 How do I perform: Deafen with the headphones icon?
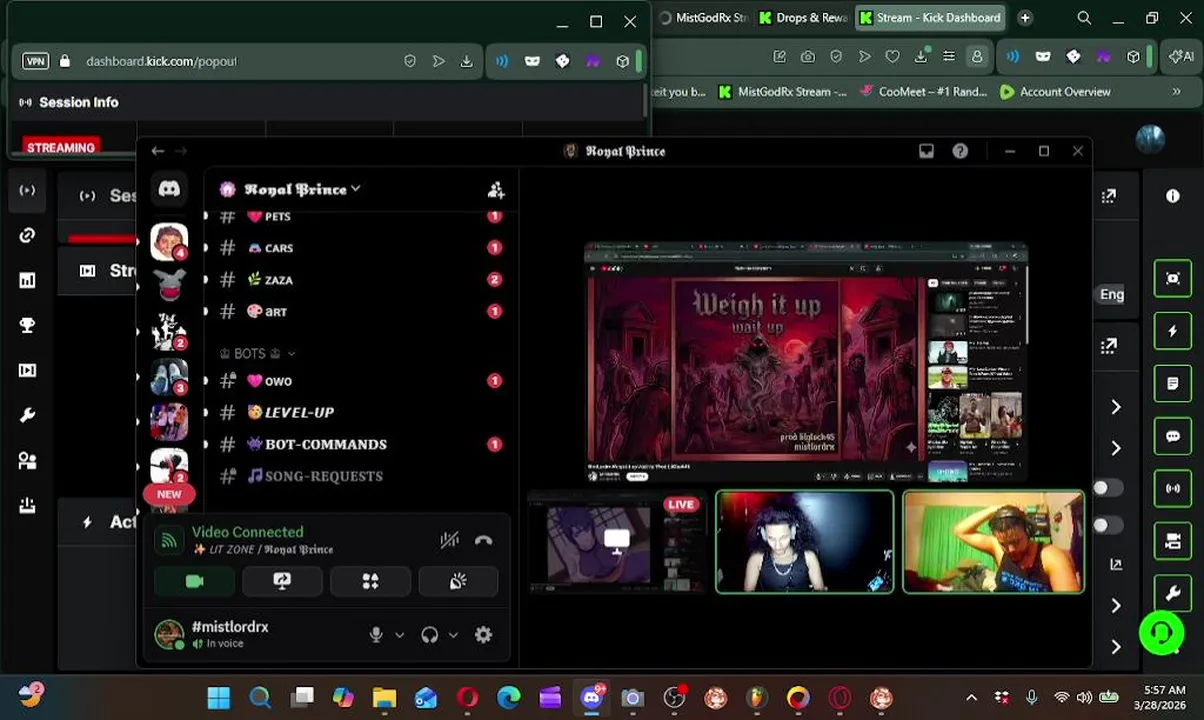pyautogui.click(x=430, y=634)
